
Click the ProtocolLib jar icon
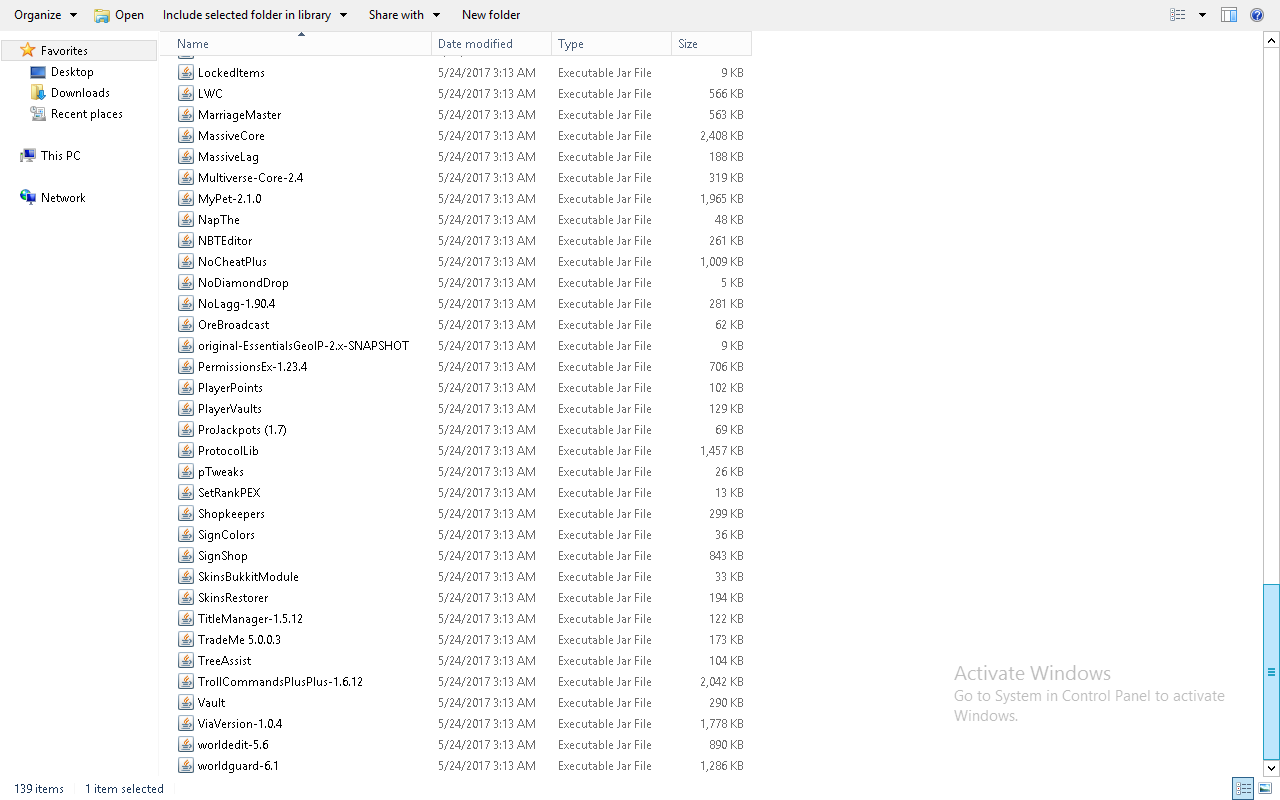coord(186,451)
